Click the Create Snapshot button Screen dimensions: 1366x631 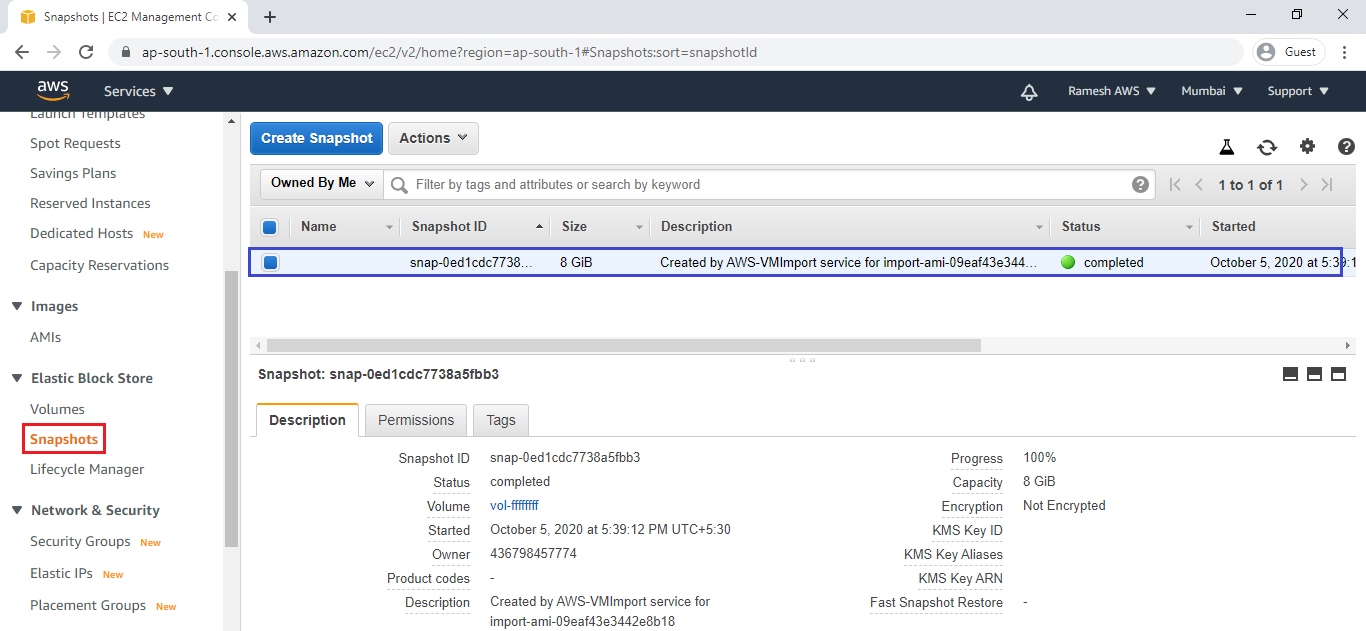(x=317, y=138)
